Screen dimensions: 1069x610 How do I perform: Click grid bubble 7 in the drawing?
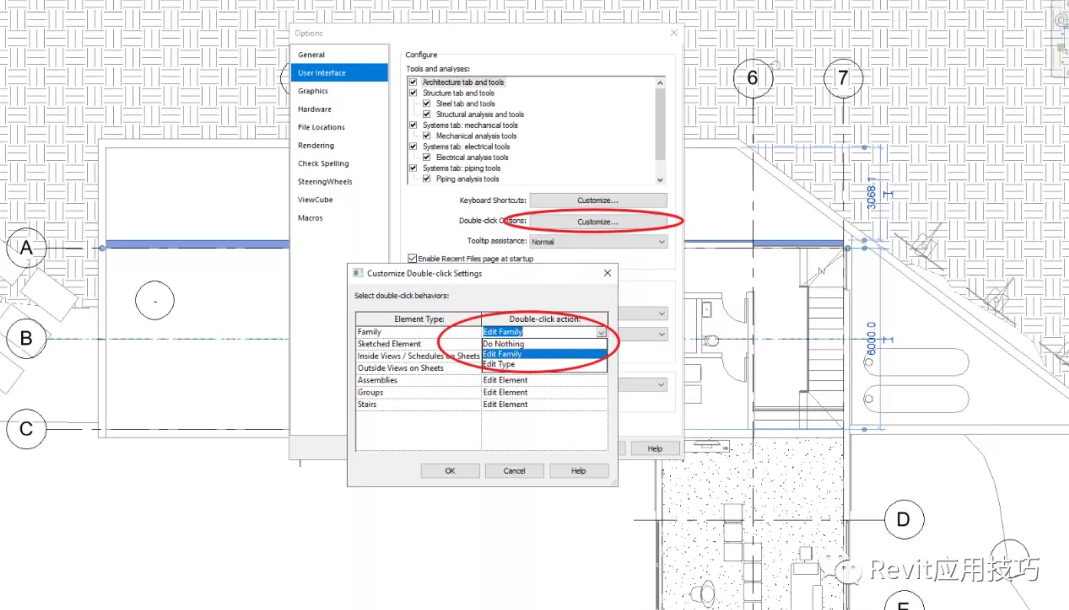843,78
